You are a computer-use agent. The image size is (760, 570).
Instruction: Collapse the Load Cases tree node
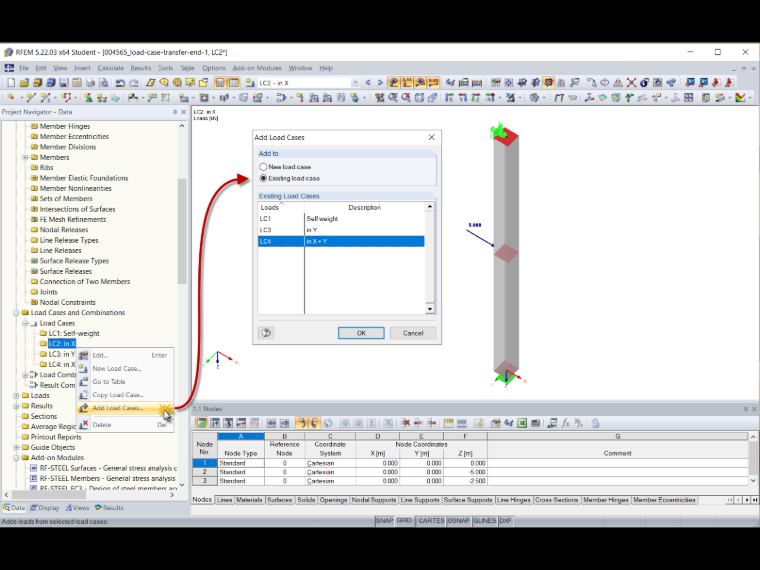(x=25, y=323)
